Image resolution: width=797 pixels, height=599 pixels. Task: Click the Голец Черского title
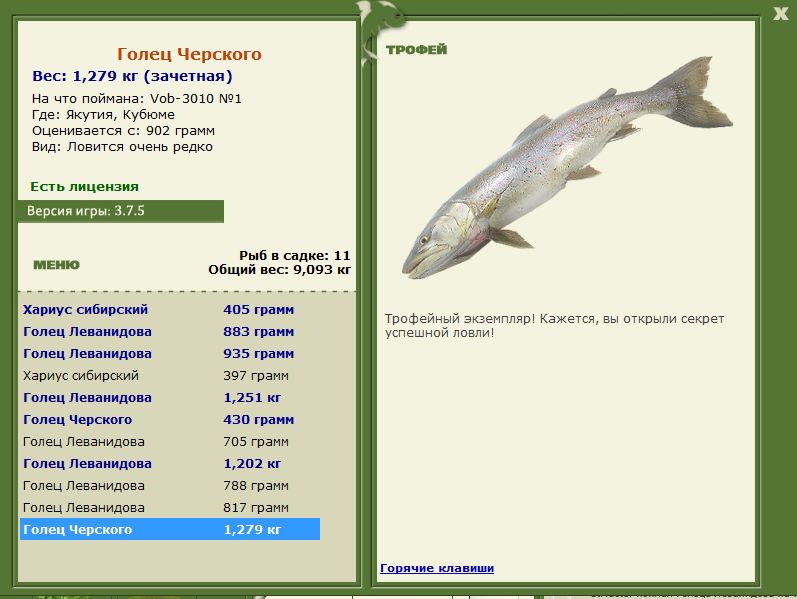tap(189, 54)
